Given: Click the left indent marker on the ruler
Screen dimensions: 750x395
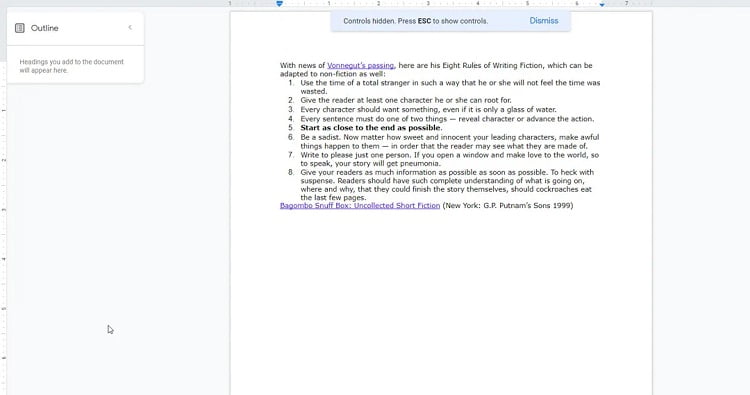Looking at the screenshot, I should point(279,4).
